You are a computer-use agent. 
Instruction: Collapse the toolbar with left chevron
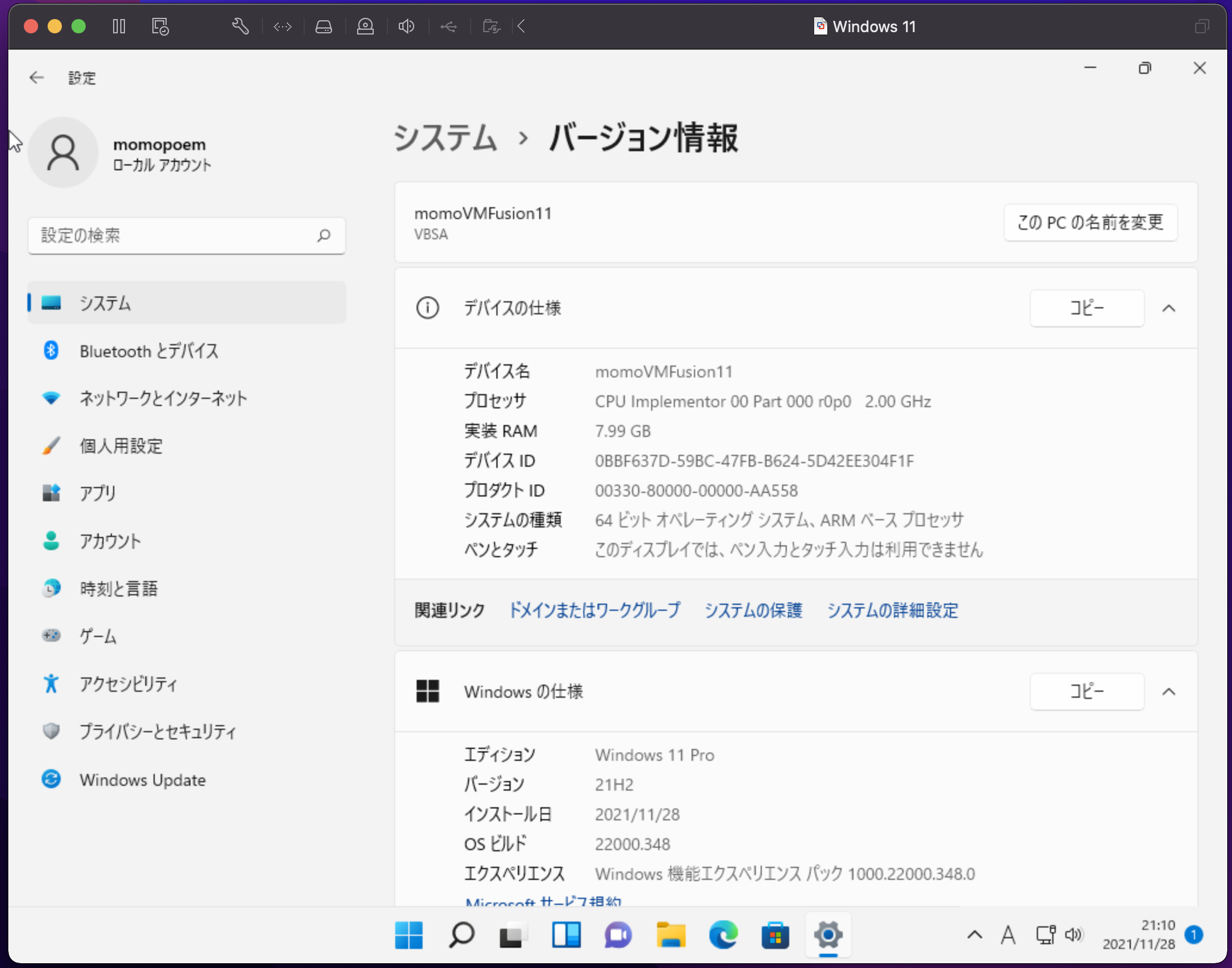click(x=522, y=26)
